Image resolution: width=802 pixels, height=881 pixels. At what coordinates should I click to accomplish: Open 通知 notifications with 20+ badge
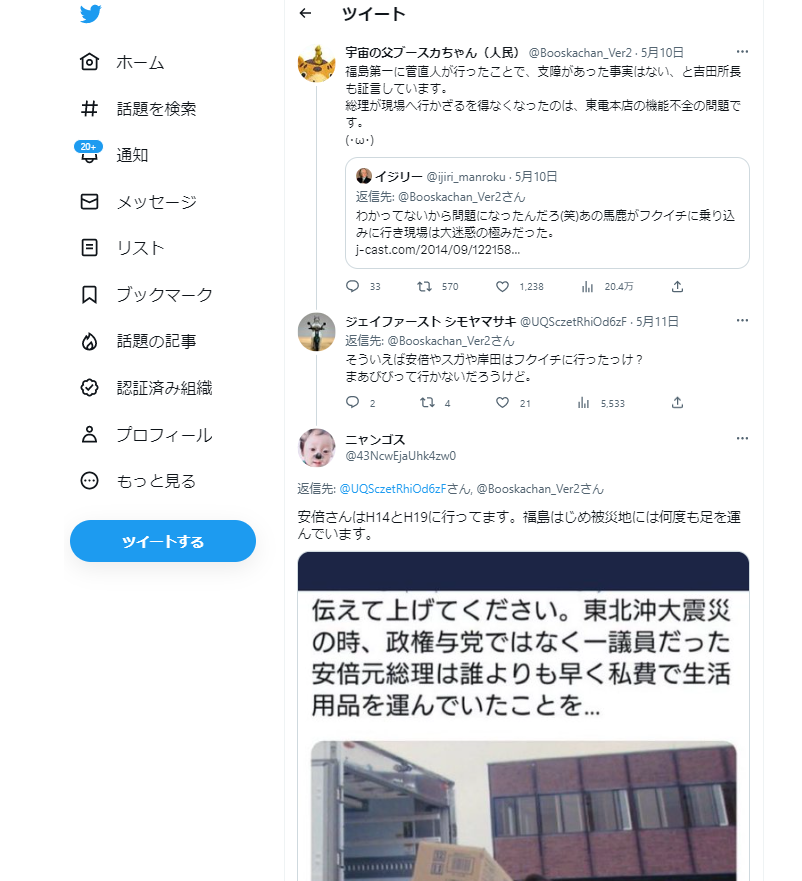click(x=114, y=155)
